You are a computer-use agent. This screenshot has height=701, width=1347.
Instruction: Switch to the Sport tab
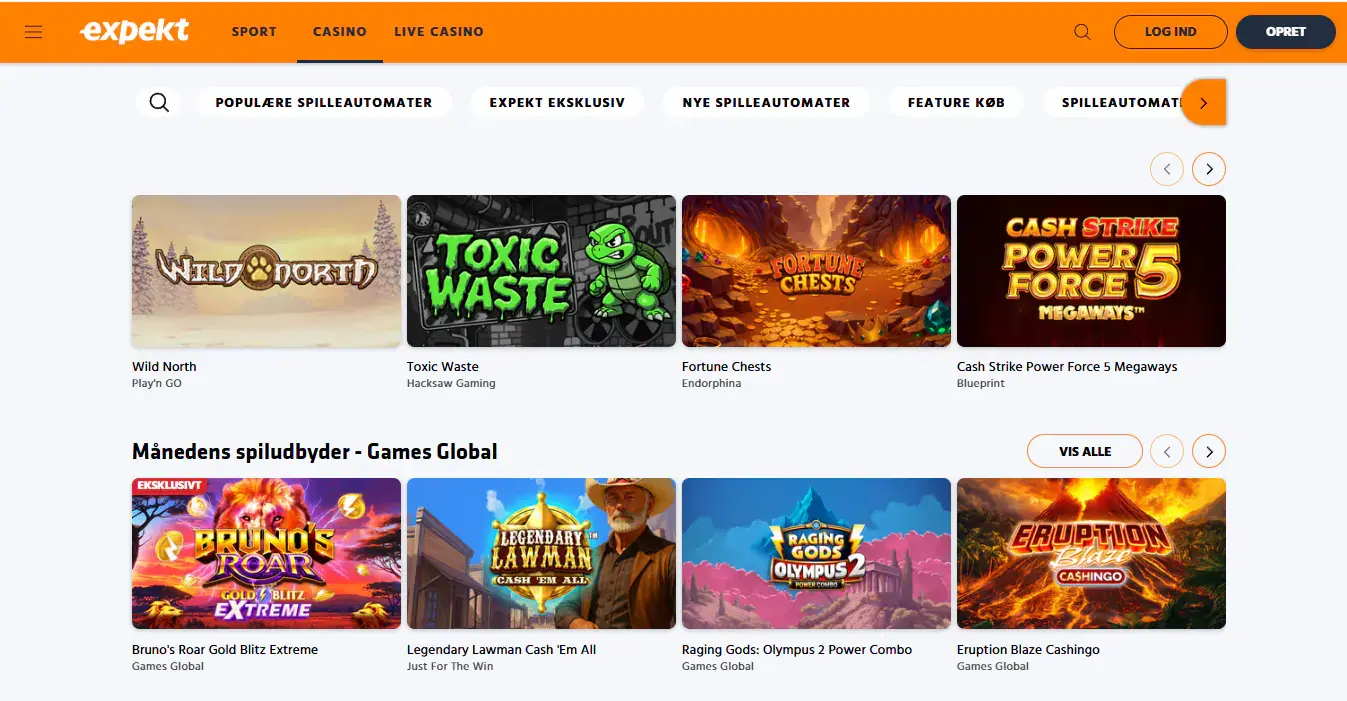point(254,31)
